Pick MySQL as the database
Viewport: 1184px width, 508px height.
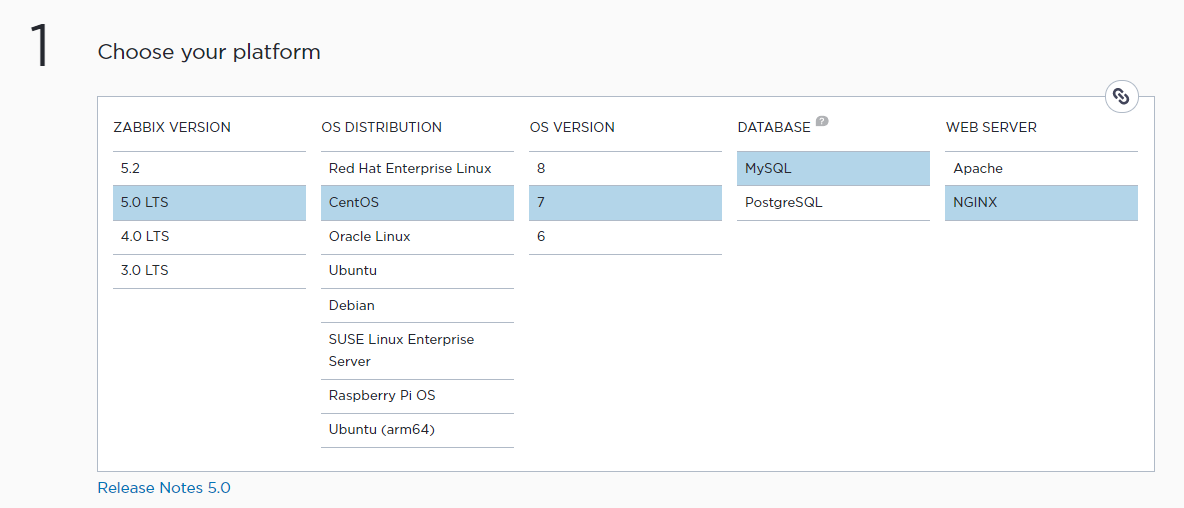coord(833,168)
